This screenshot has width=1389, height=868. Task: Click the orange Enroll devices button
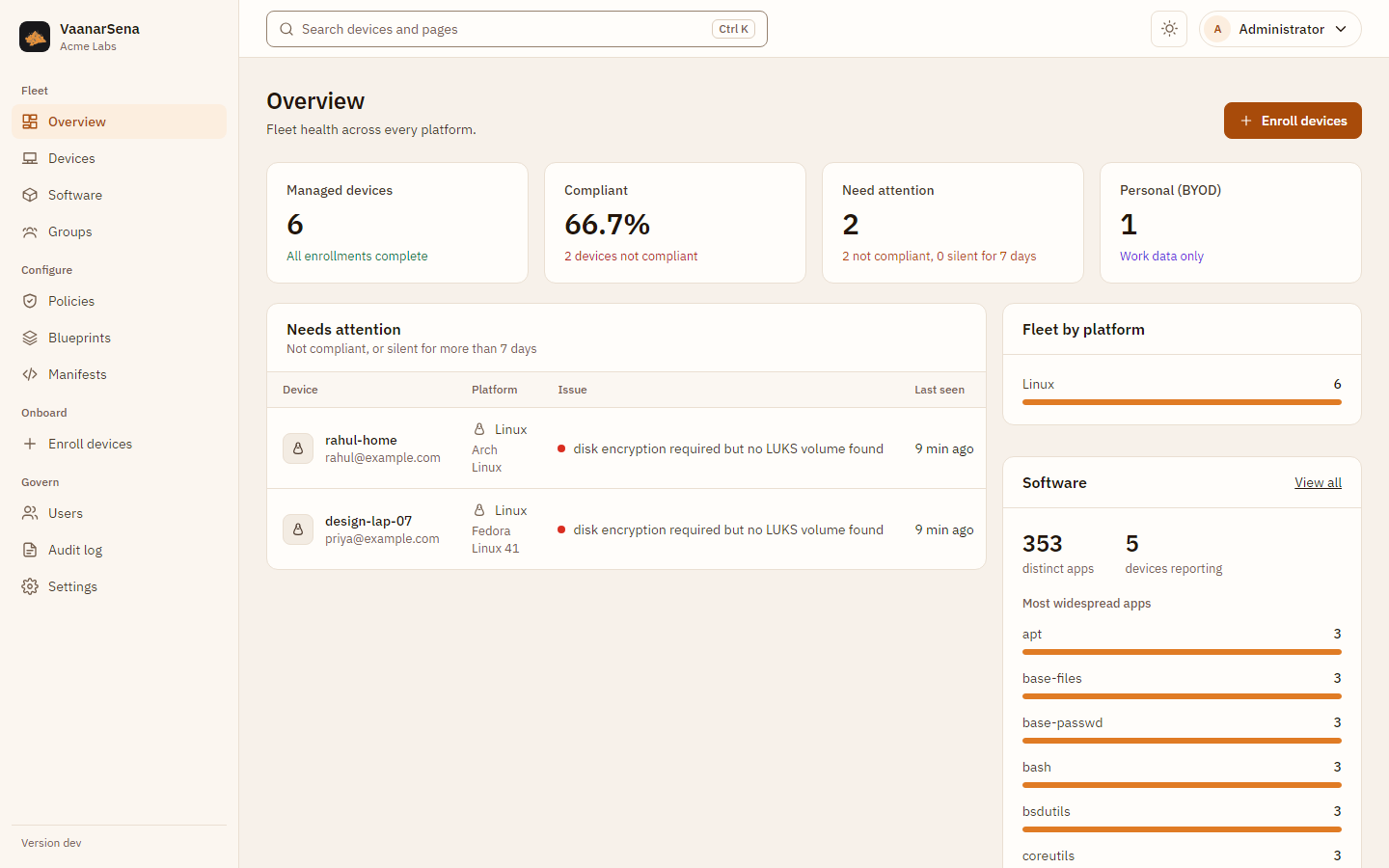tap(1293, 121)
